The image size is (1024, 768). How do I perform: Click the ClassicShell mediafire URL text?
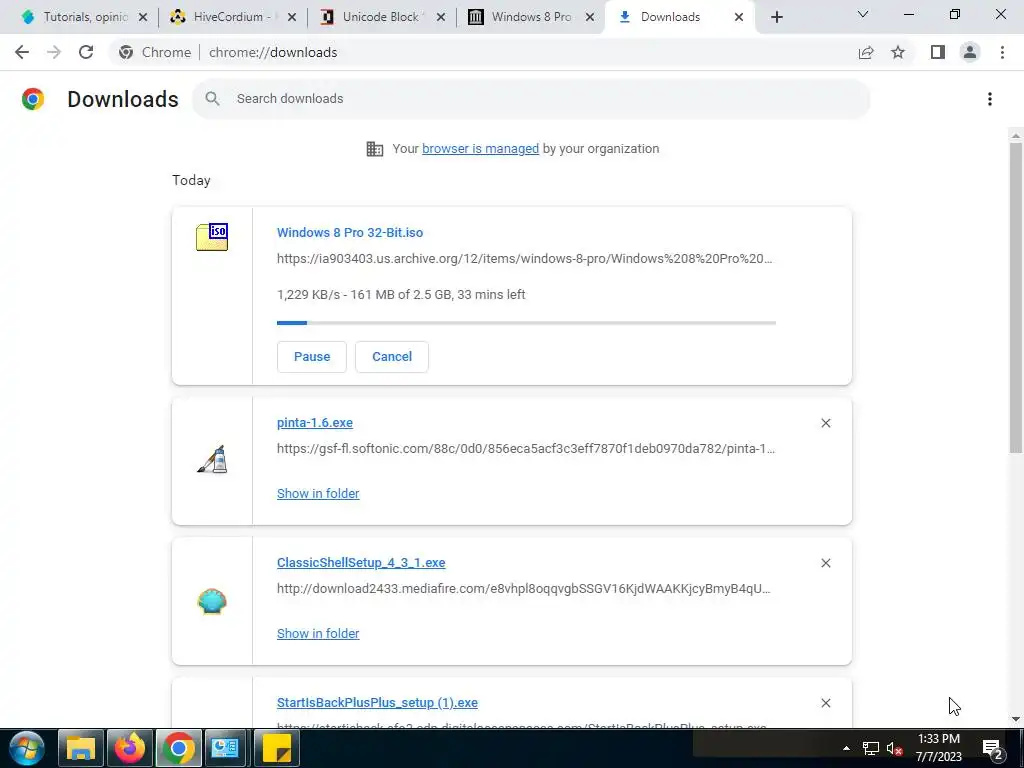[524, 588]
